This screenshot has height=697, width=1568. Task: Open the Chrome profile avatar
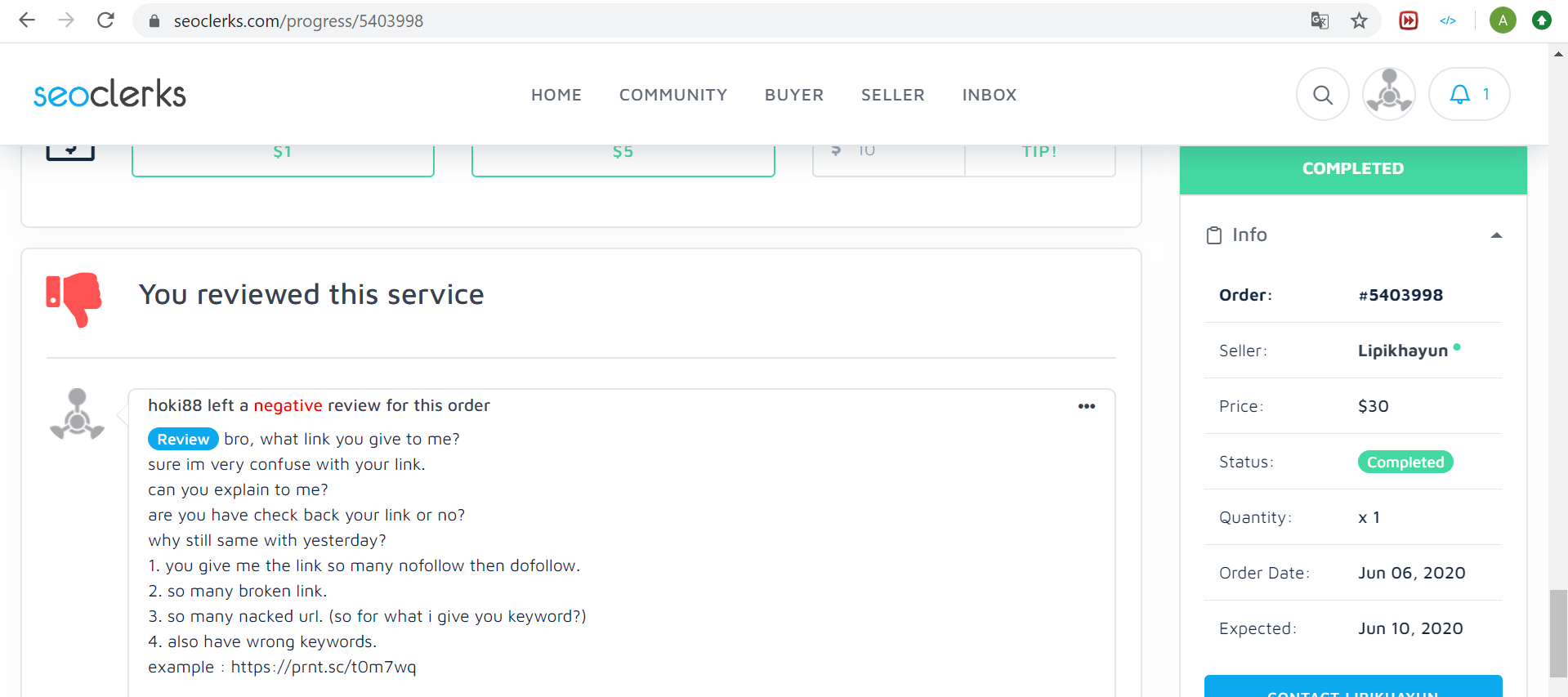point(1502,20)
